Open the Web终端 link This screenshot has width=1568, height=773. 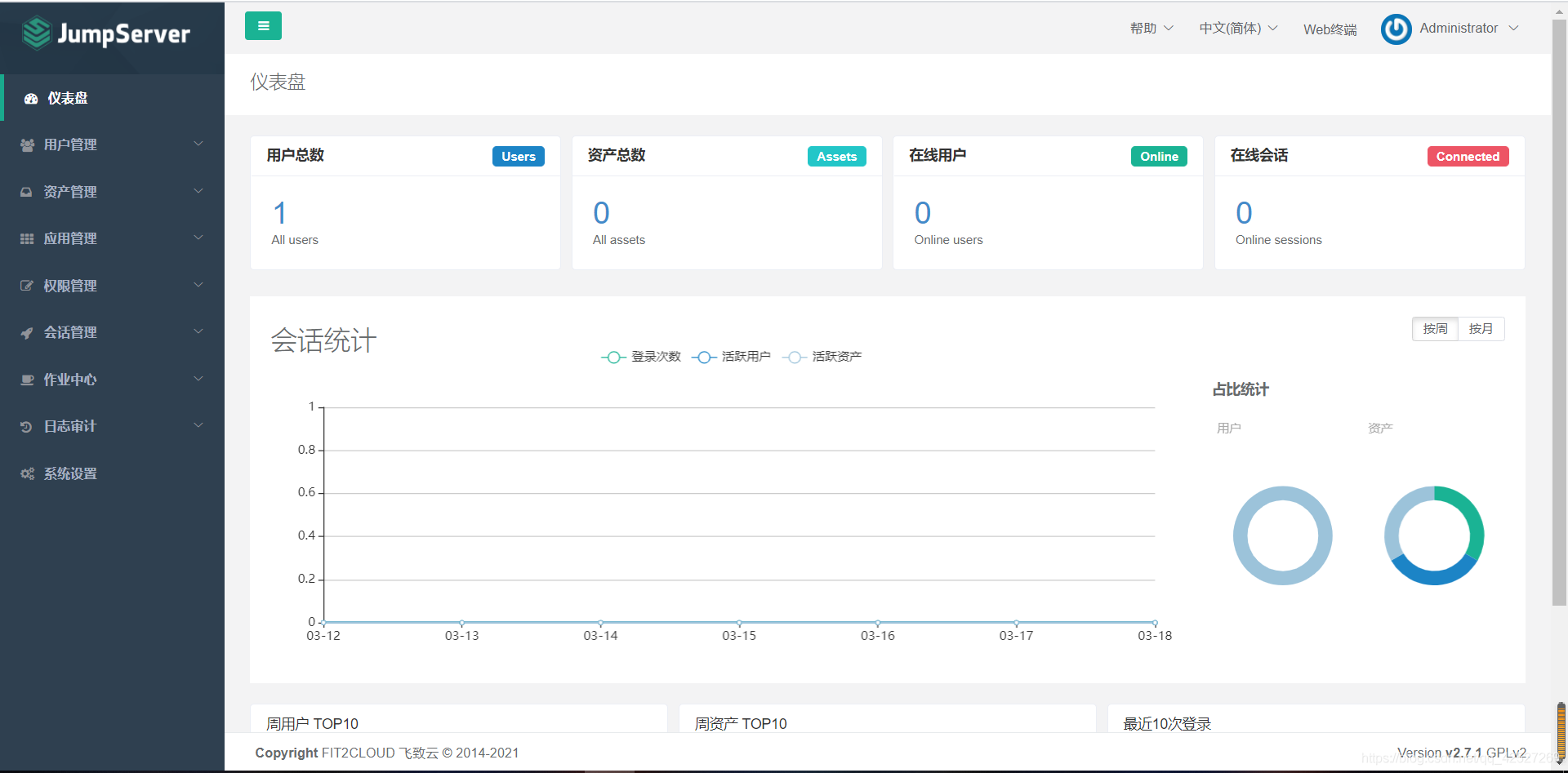1330,29
